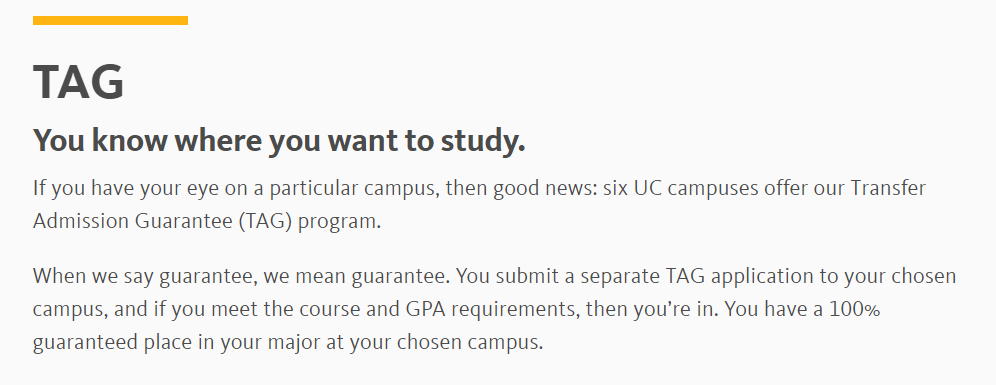Click the subheading 'You know where you want to study.'
The image size is (996, 385).
click(279, 140)
